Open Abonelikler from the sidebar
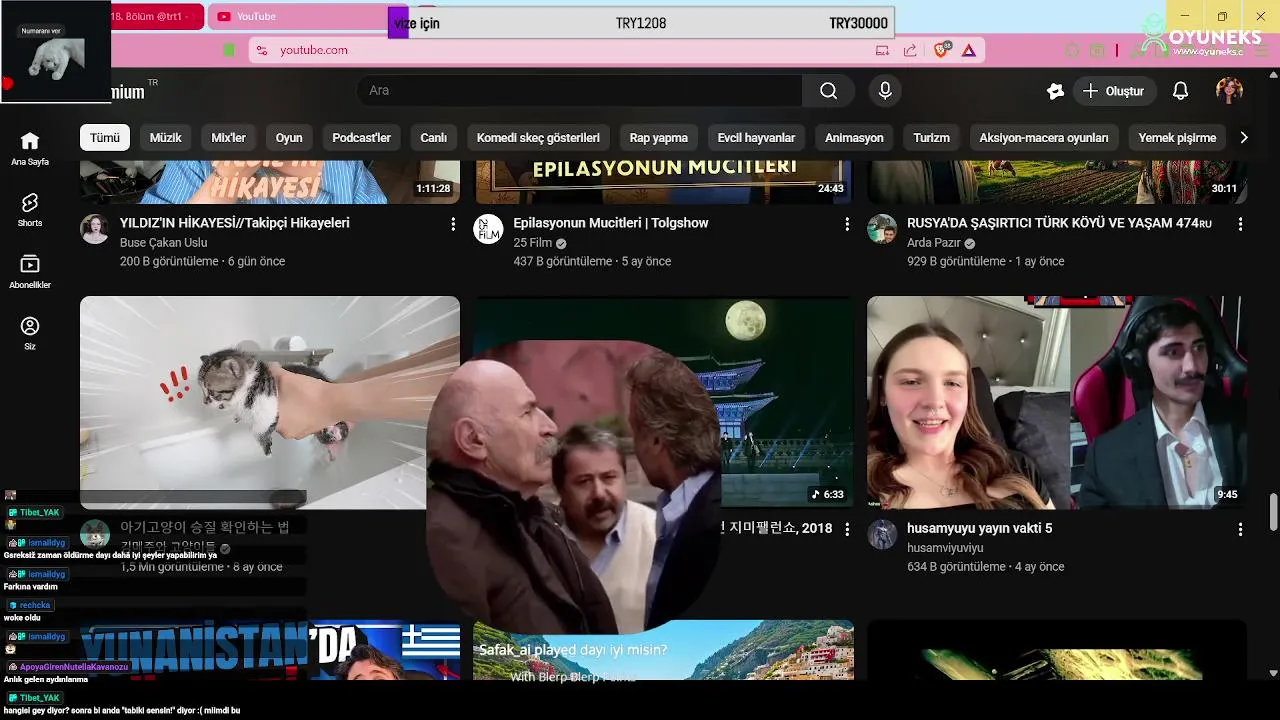Screen dimensions: 1280x720 30,272
